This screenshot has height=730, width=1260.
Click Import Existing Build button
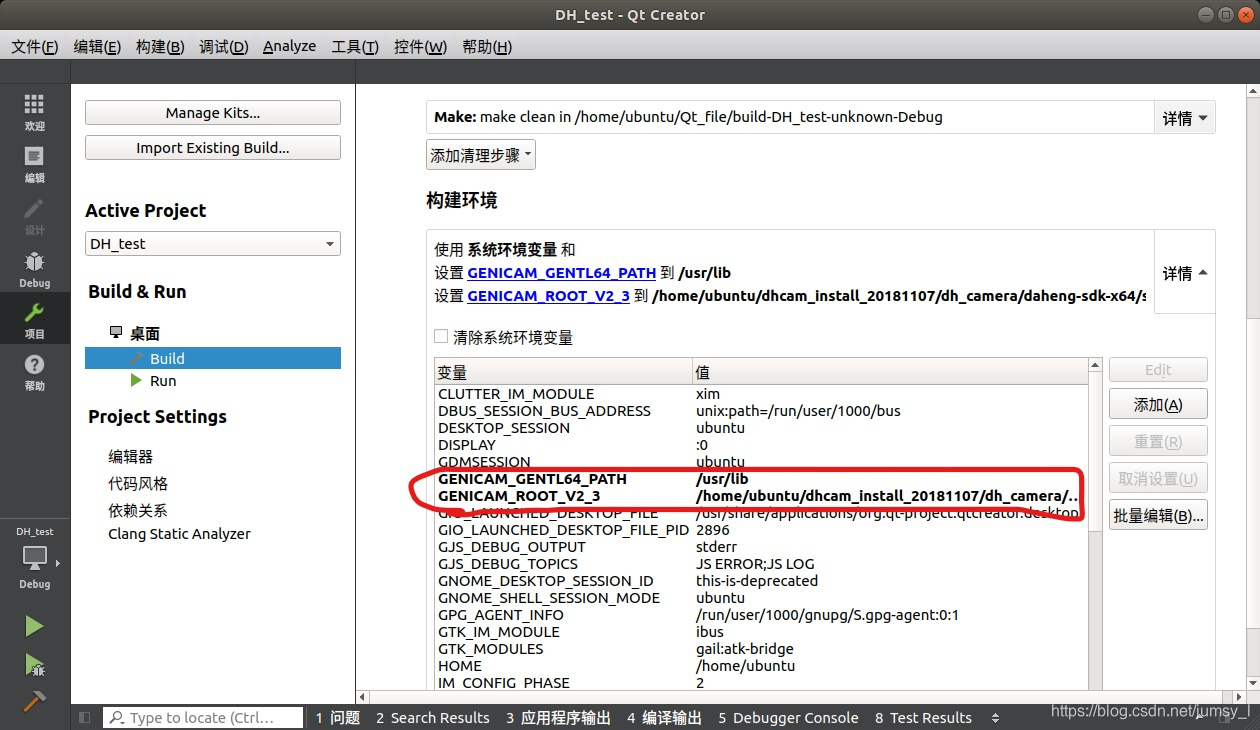point(213,148)
